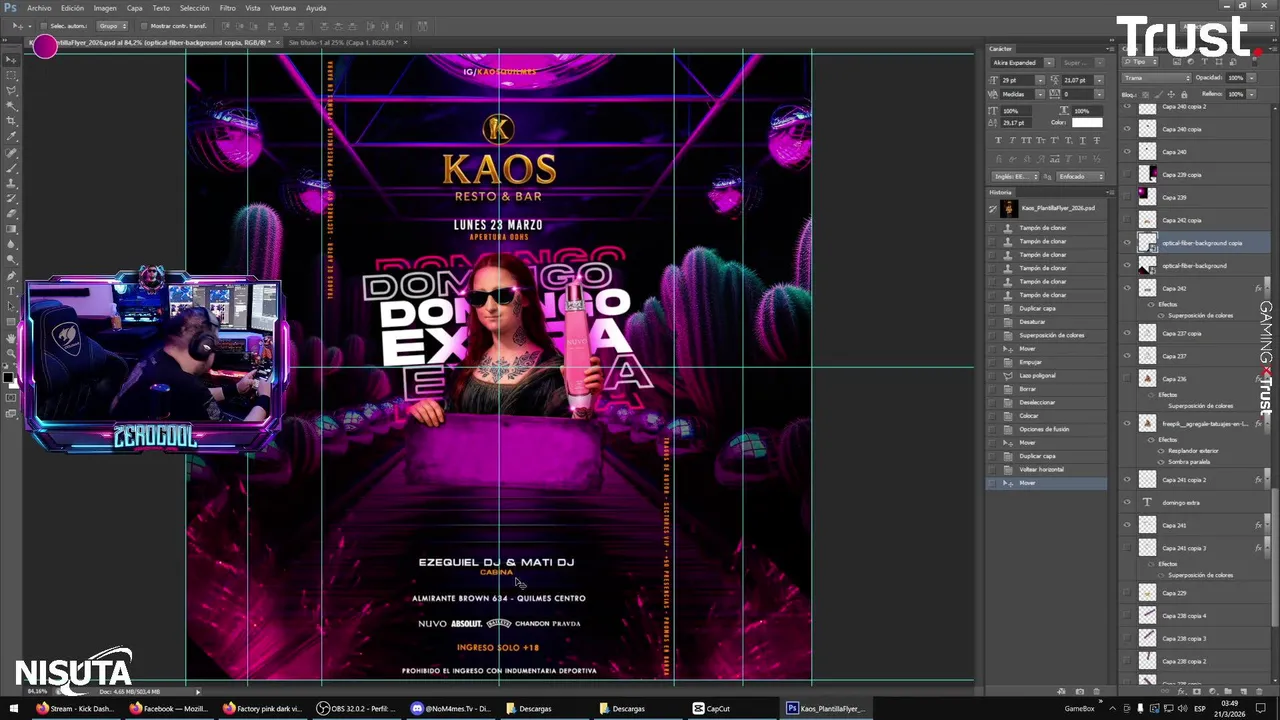This screenshot has width=1280, height=720.
Task: Open the Tipo layer filter dropdown
Action: tap(1140, 62)
